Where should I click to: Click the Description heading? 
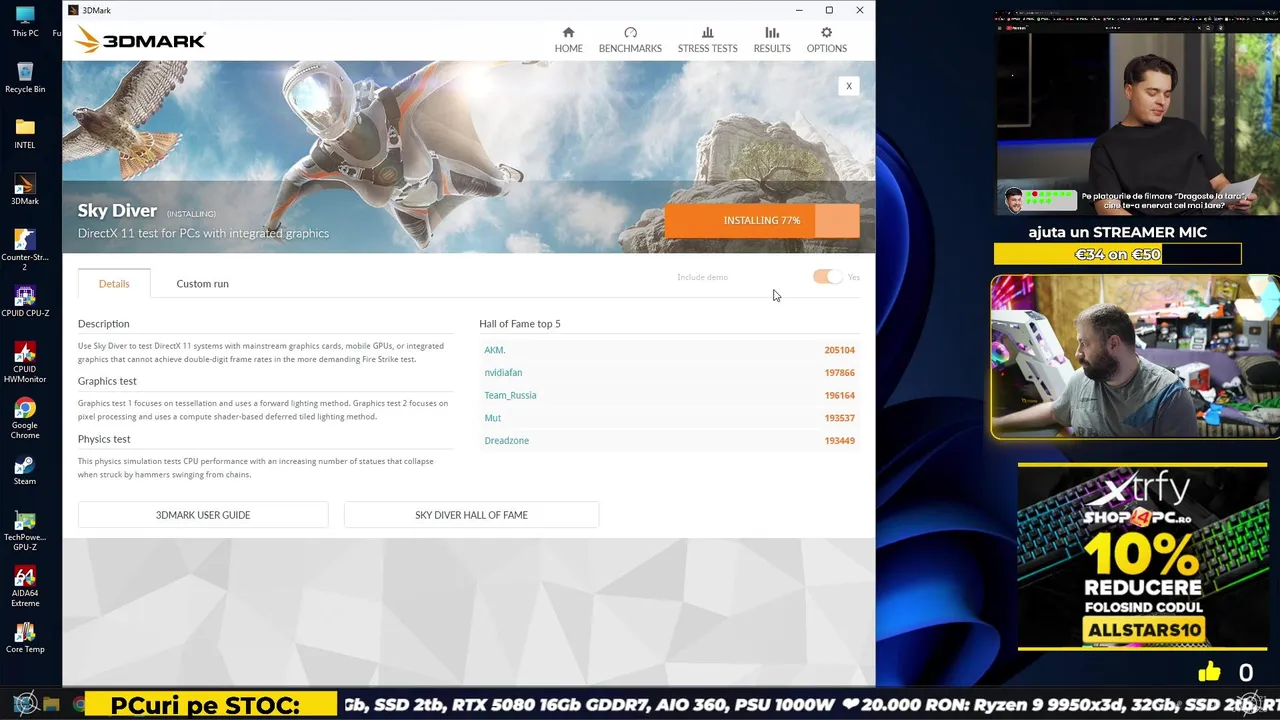pyautogui.click(x=103, y=324)
